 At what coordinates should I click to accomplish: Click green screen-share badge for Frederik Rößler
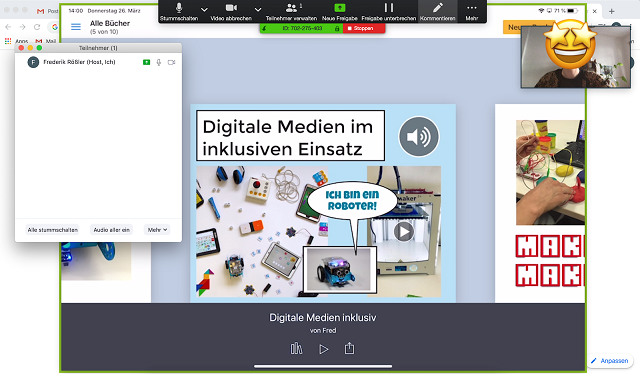(x=147, y=62)
